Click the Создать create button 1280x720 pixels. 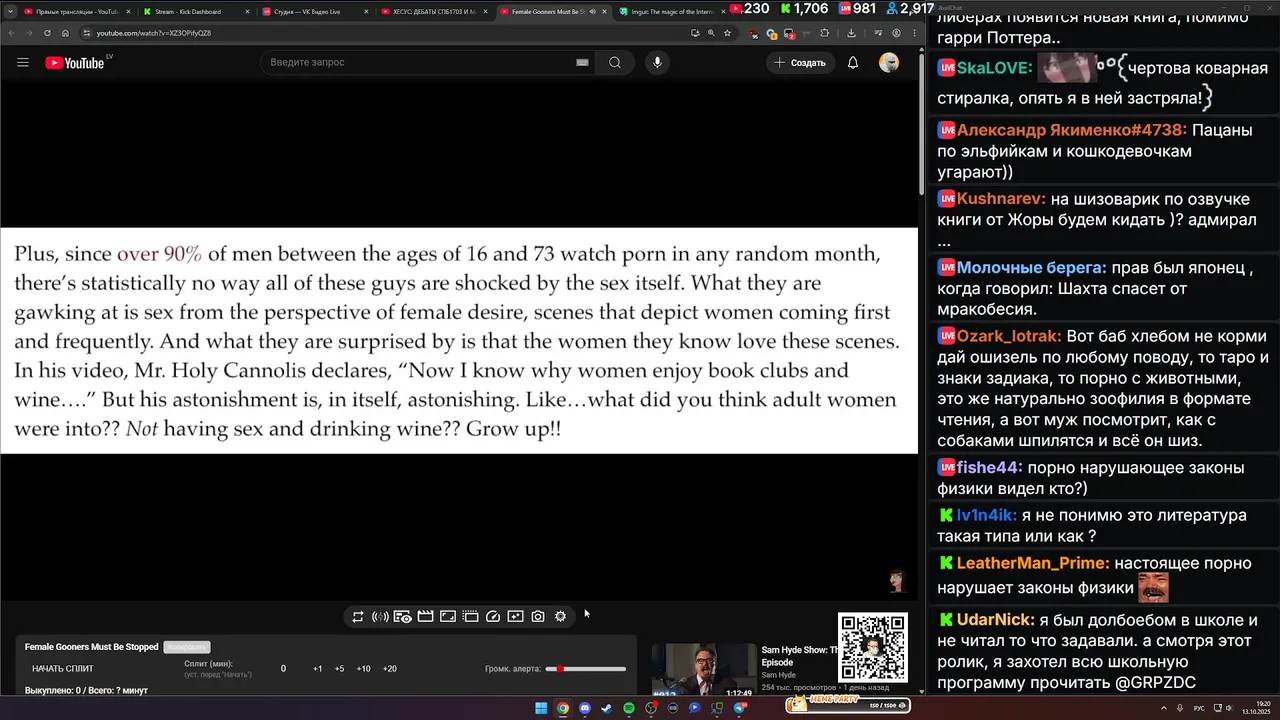pos(800,62)
